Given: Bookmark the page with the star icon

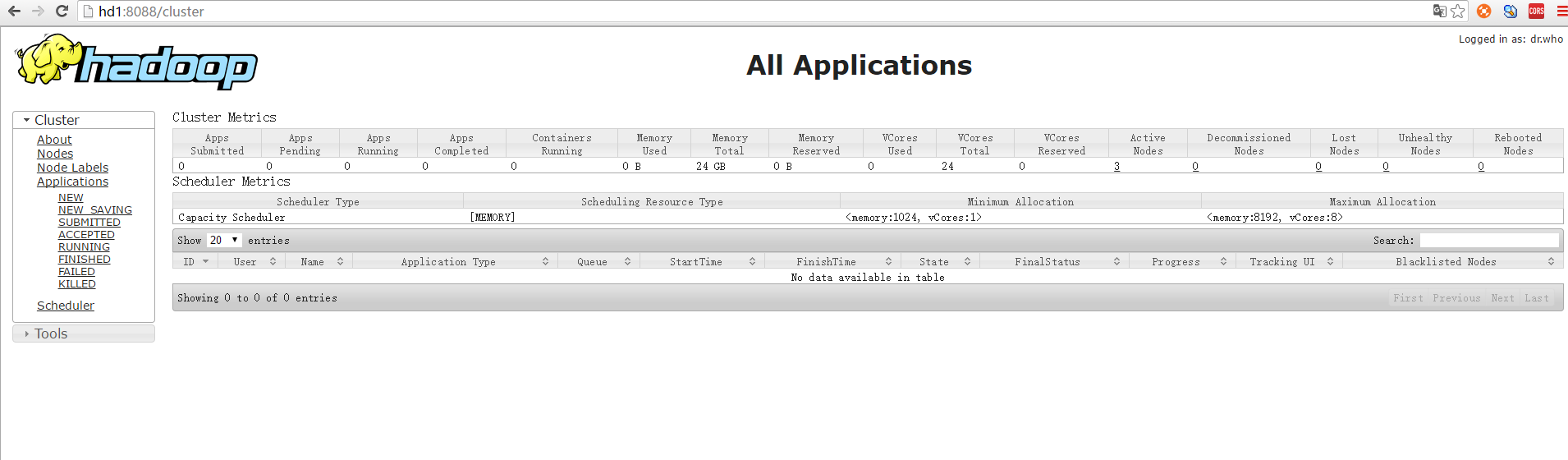Looking at the screenshot, I should (1458, 11).
